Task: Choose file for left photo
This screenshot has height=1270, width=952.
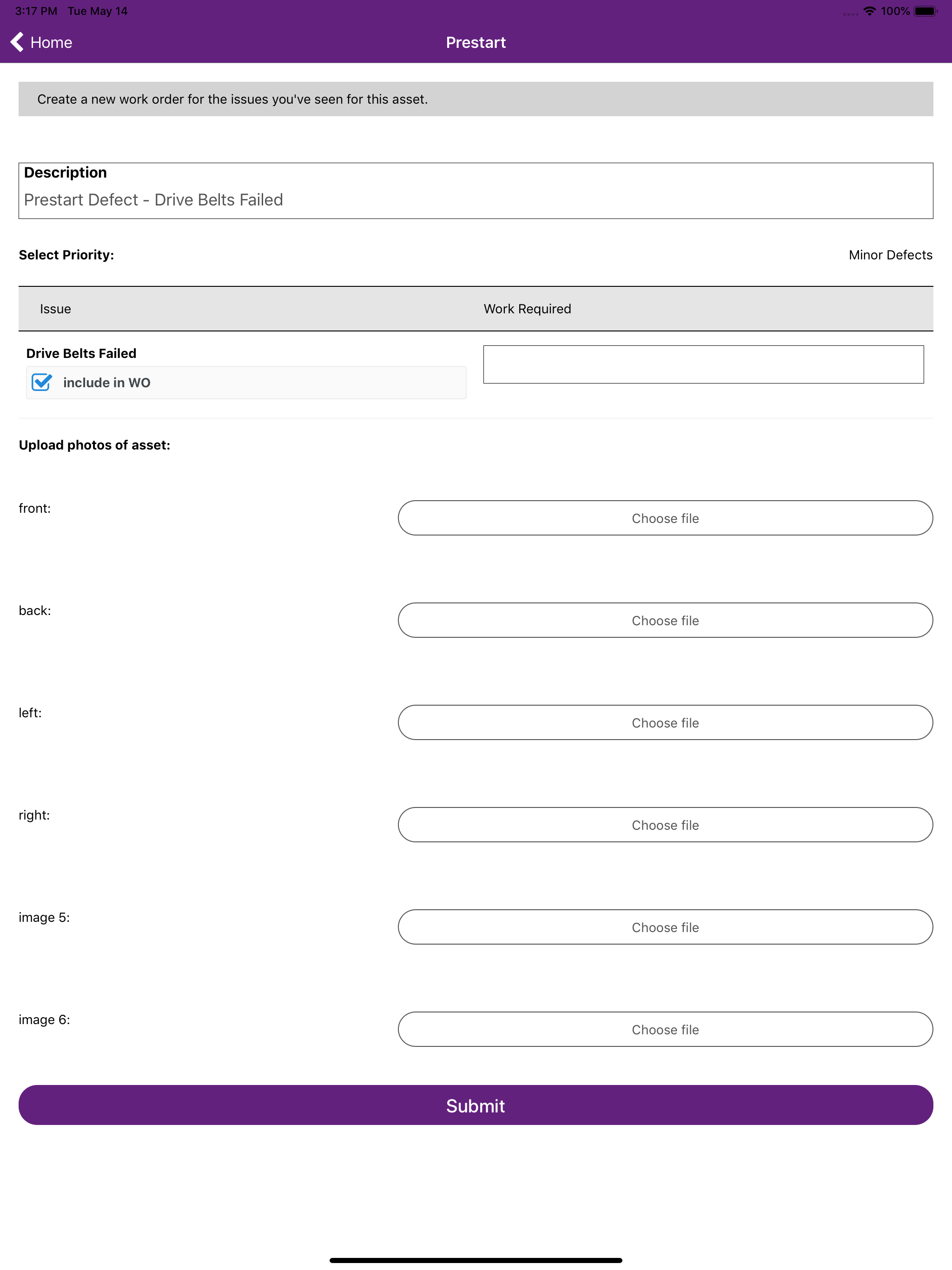Action: click(x=665, y=722)
